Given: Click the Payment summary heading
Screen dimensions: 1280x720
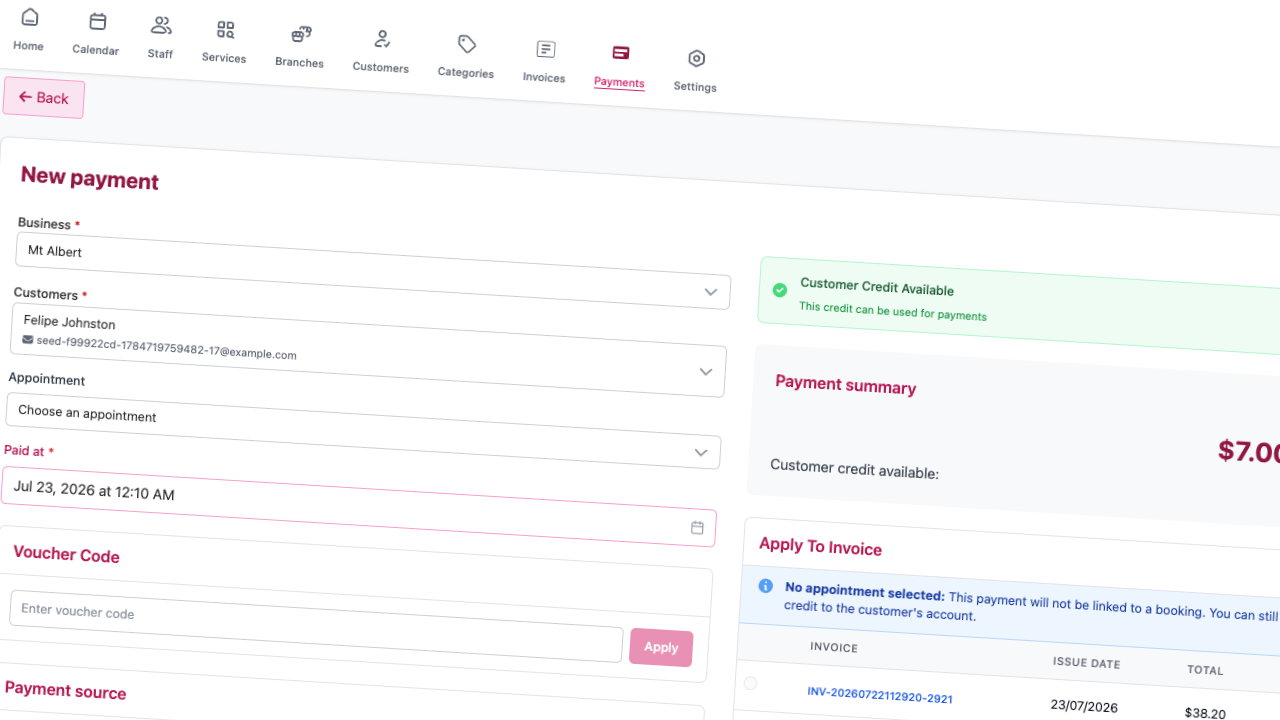Looking at the screenshot, I should pyautogui.click(x=846, y=384).
